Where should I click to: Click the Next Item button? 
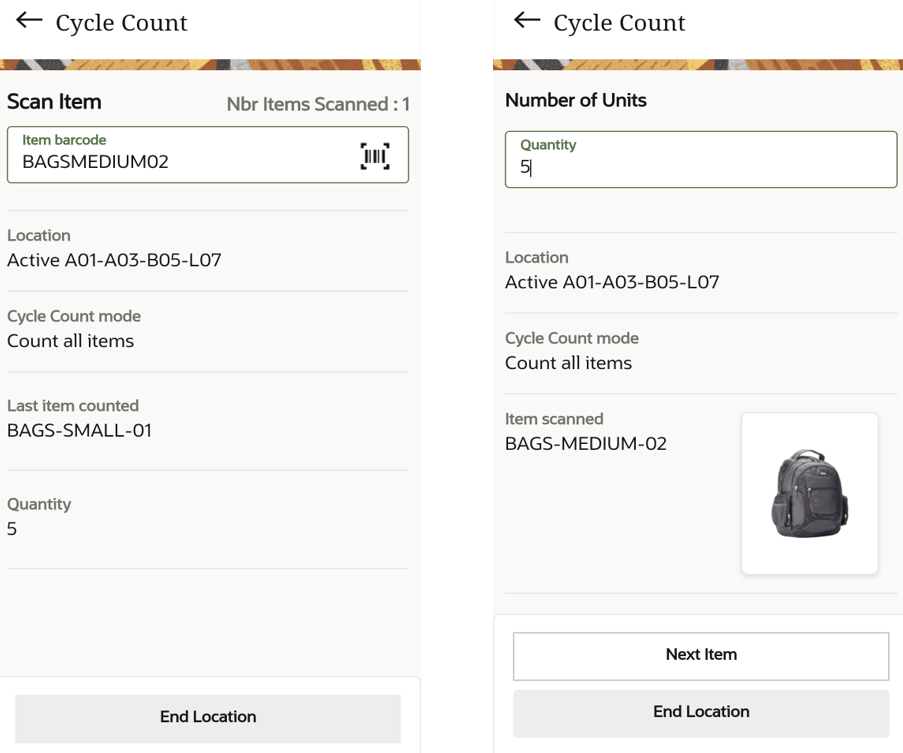click(701, 656)
